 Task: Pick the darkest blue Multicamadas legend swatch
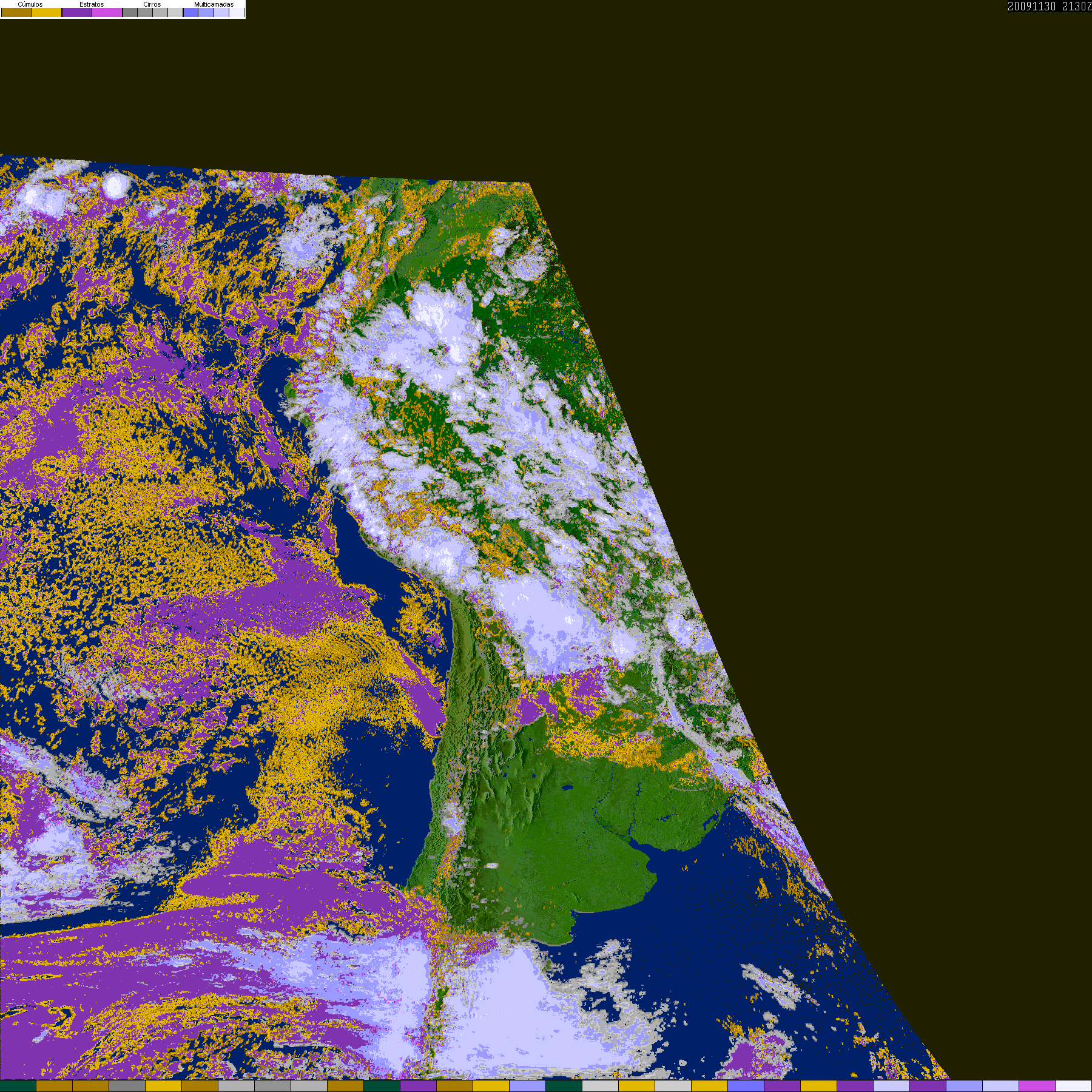(x=191, y=12)
